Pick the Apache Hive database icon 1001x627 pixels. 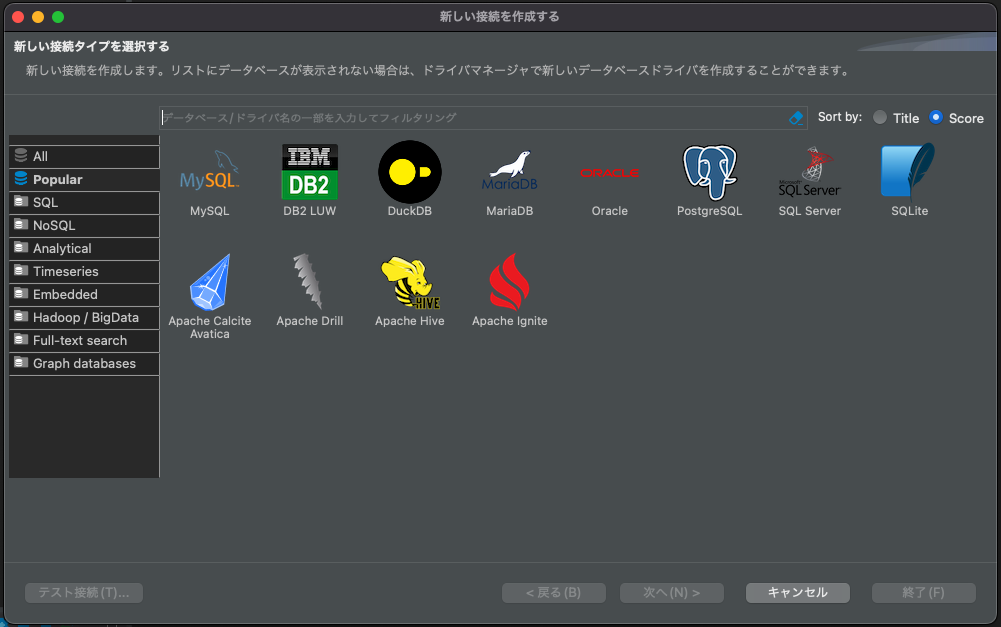[x=409, y=283]
